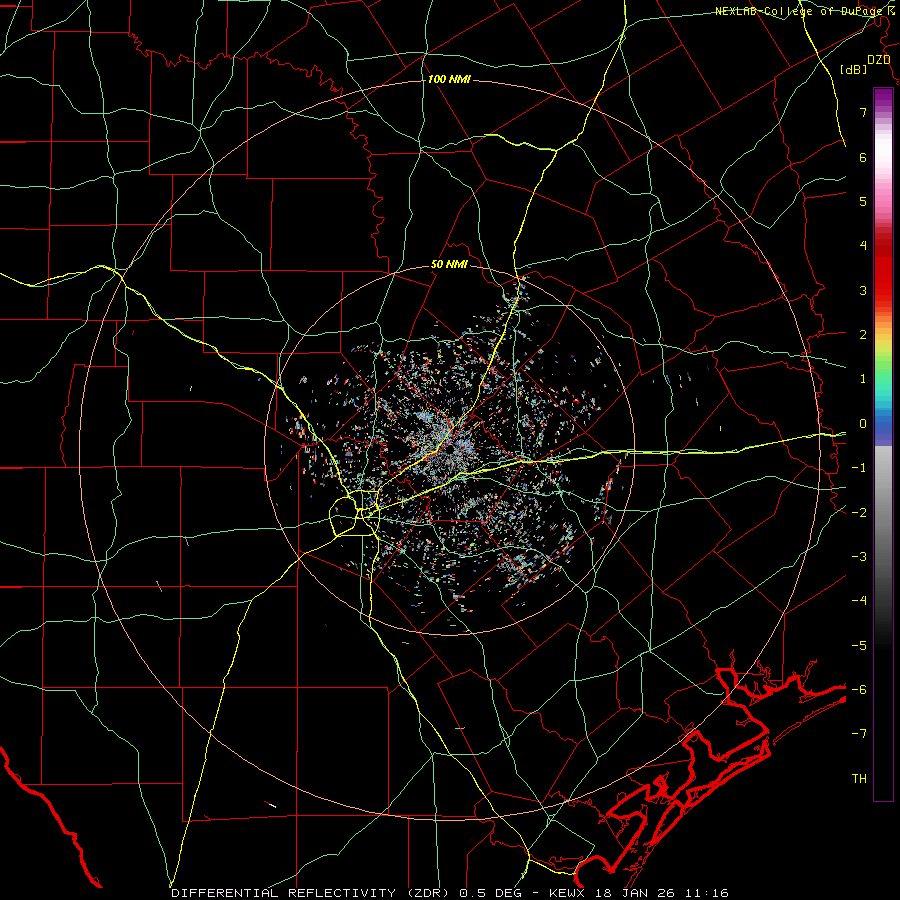Click the -1 tick label on the scale
The width and height of the screenshot is (900, 900).
coord(859,468)
